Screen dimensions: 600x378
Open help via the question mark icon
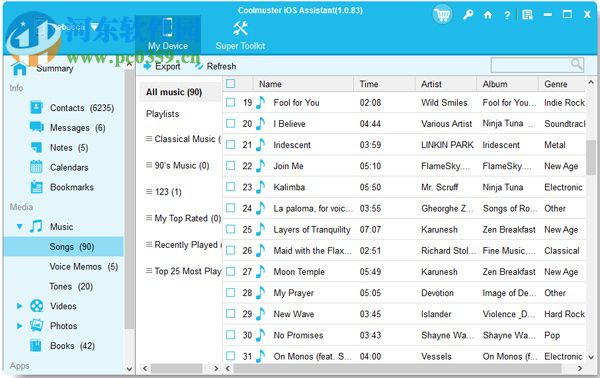[507, 15]
